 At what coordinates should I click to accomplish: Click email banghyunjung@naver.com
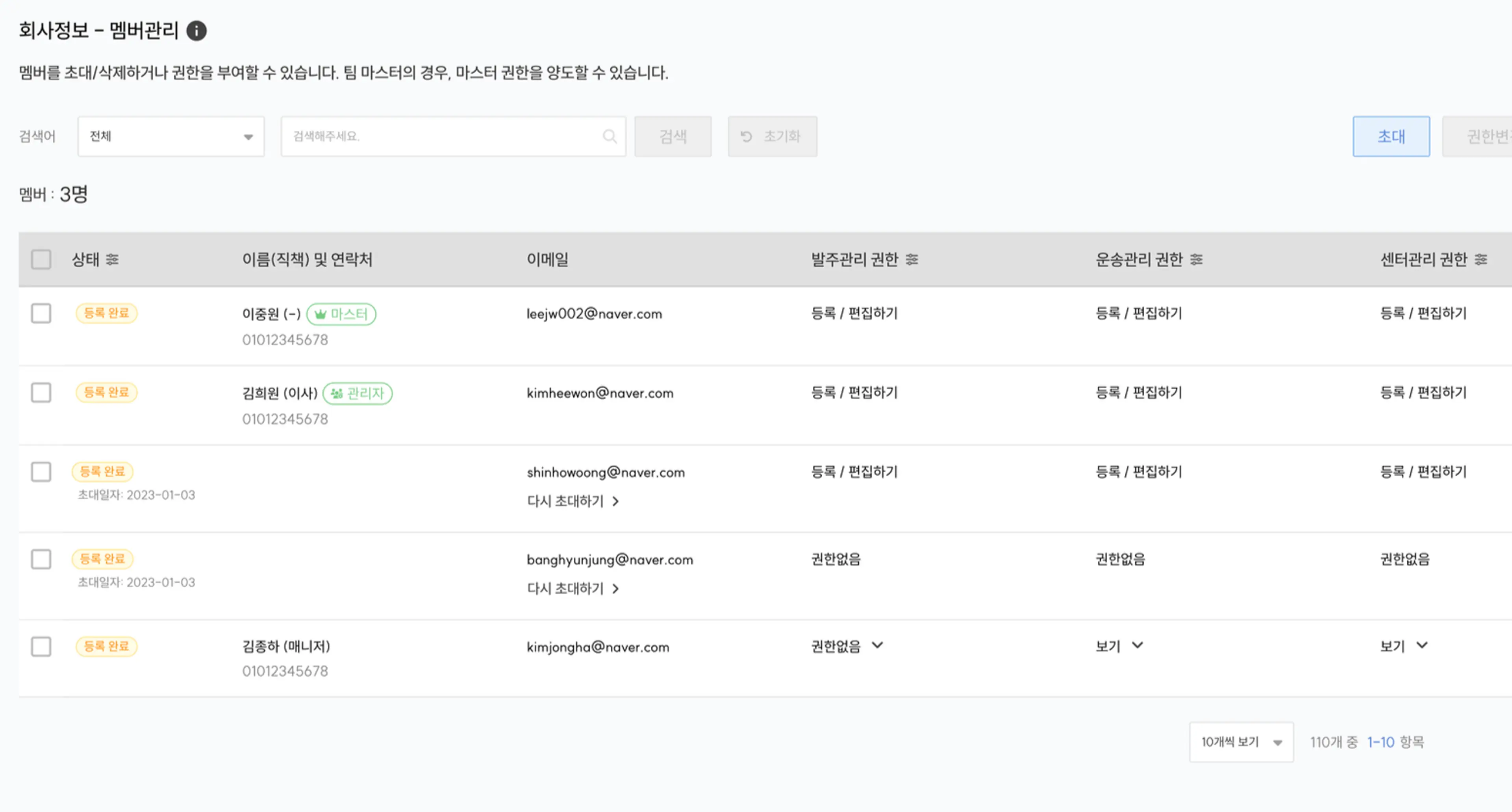[x=610, y=560]
